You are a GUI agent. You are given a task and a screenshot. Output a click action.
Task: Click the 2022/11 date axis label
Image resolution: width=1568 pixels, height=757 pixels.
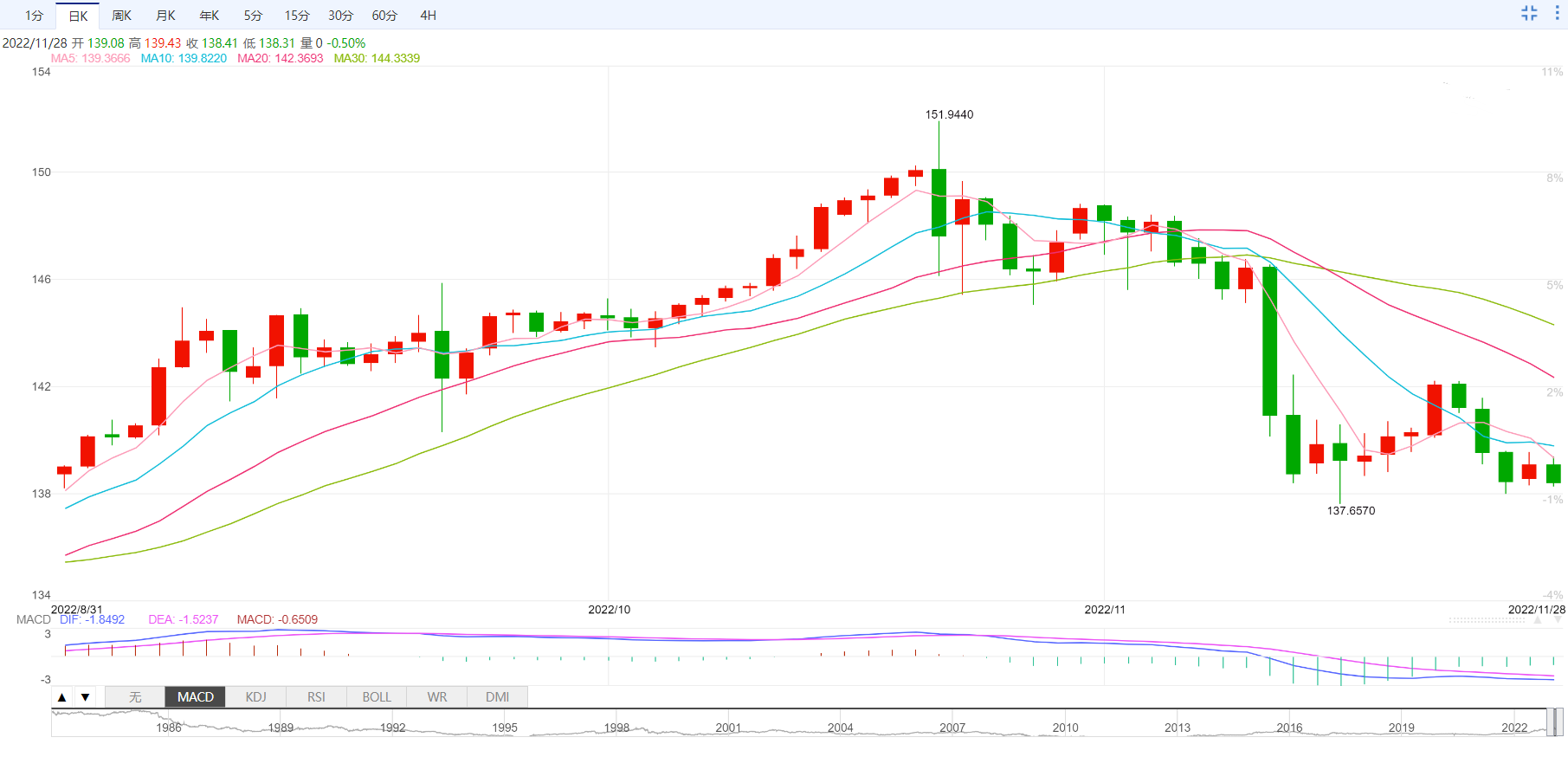(1105, 610)
